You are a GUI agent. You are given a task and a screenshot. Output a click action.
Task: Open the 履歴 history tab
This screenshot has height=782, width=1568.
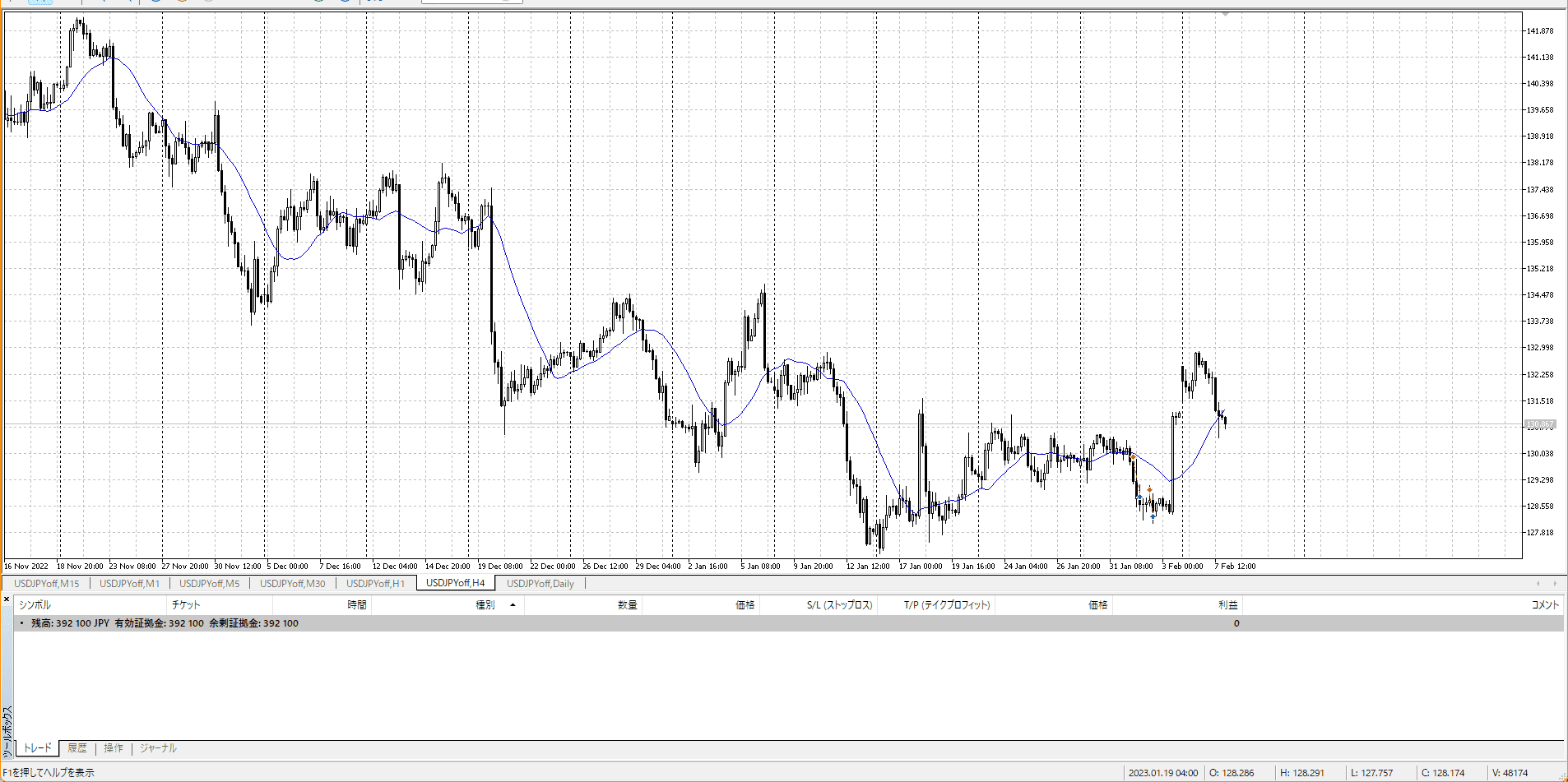pyautogui.click(x=77, y=748)
